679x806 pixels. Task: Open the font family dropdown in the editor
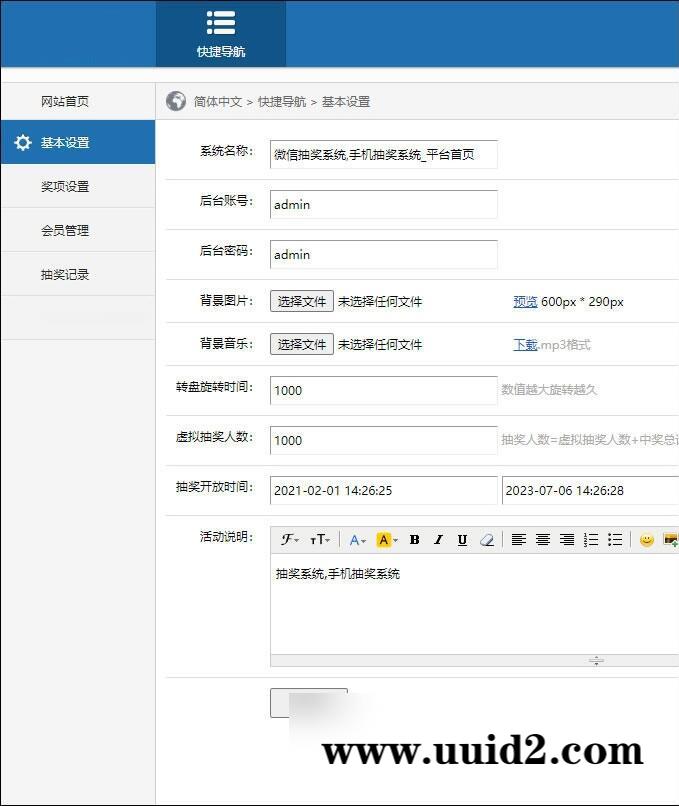pos(290,539)
